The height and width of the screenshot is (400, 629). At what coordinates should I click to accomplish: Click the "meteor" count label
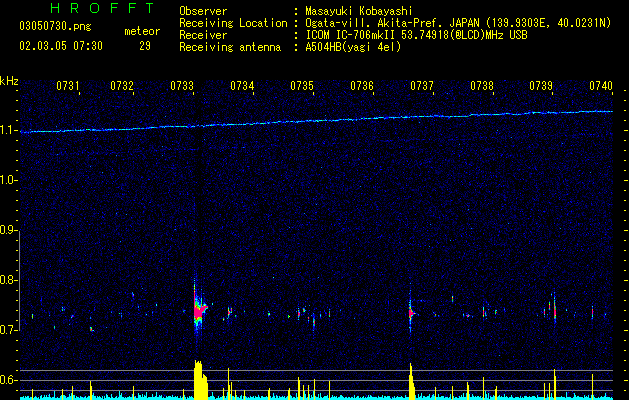pos(142,31)
